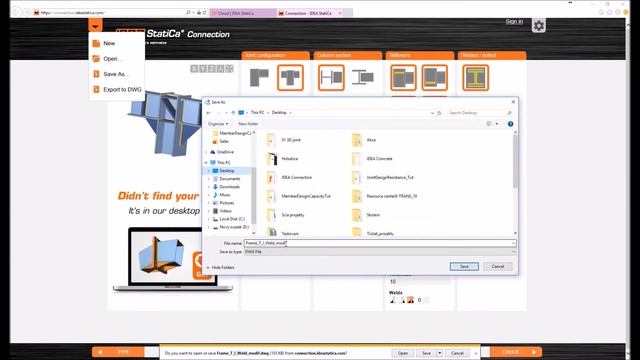This screenshot has width=640, height=360.
Task: Click the Welded / bolted tab header
Action: pyautogui.click(x=492, y=55)
